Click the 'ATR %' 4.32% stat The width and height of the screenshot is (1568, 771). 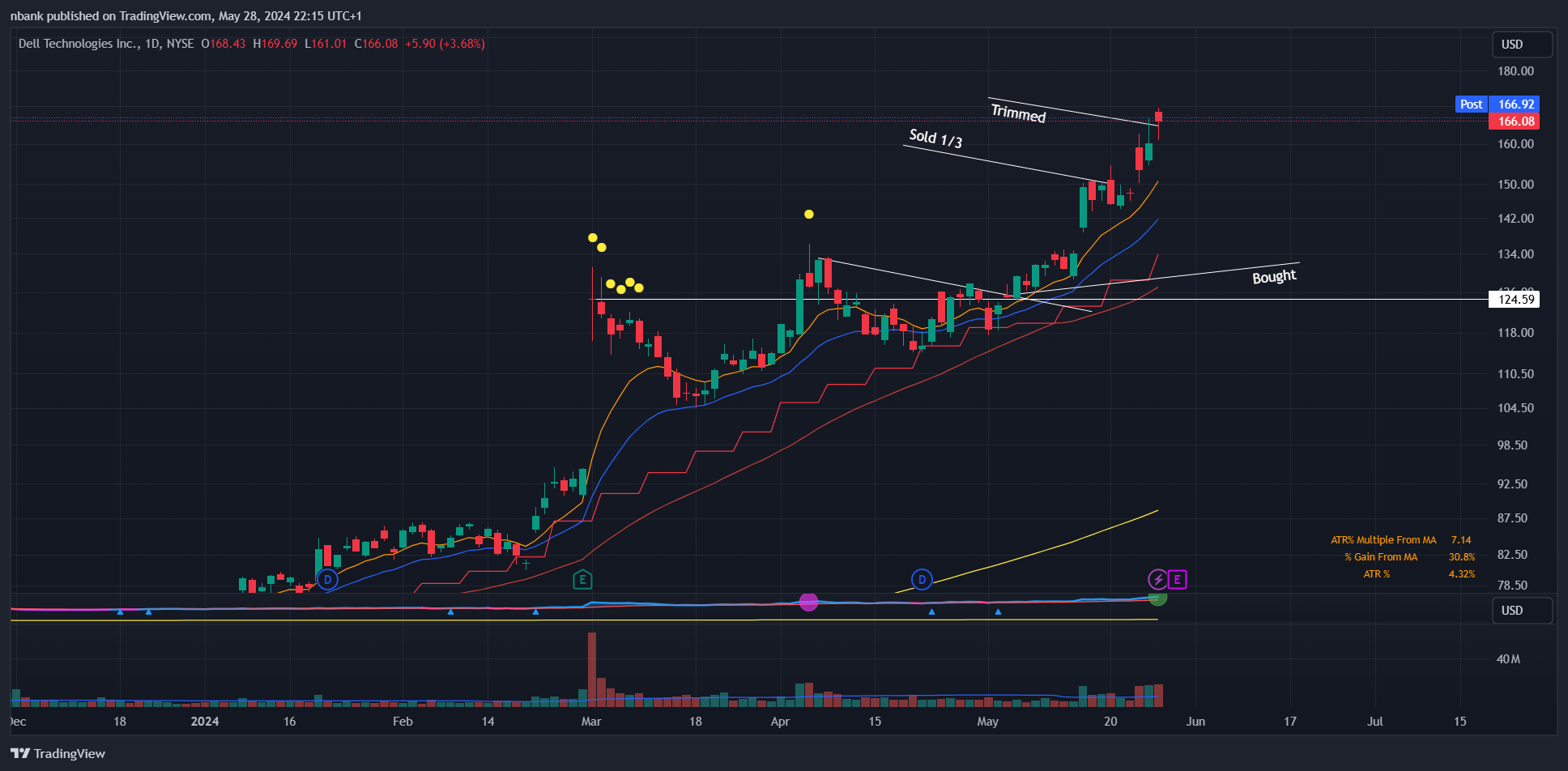1419,574
